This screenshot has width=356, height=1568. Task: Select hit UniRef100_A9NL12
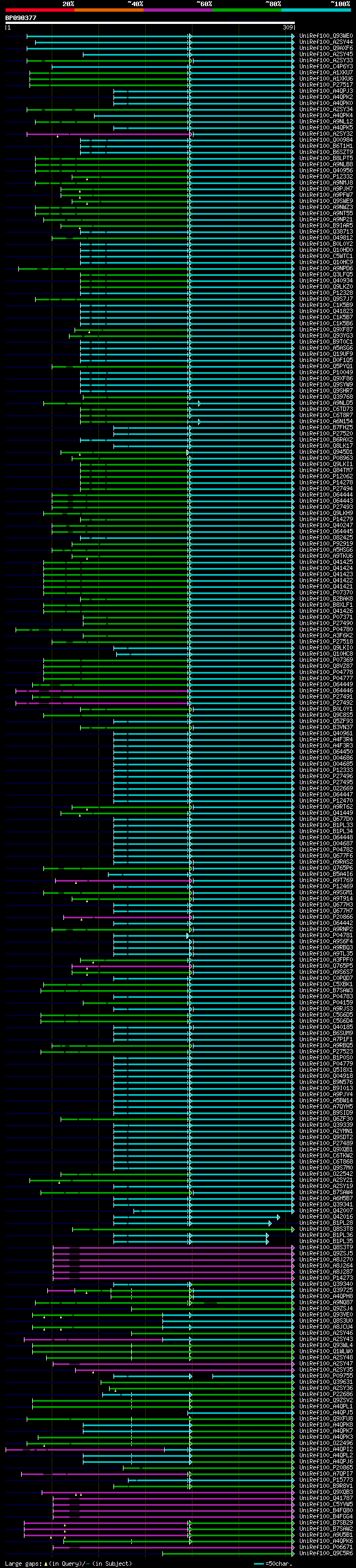(325, 122)
